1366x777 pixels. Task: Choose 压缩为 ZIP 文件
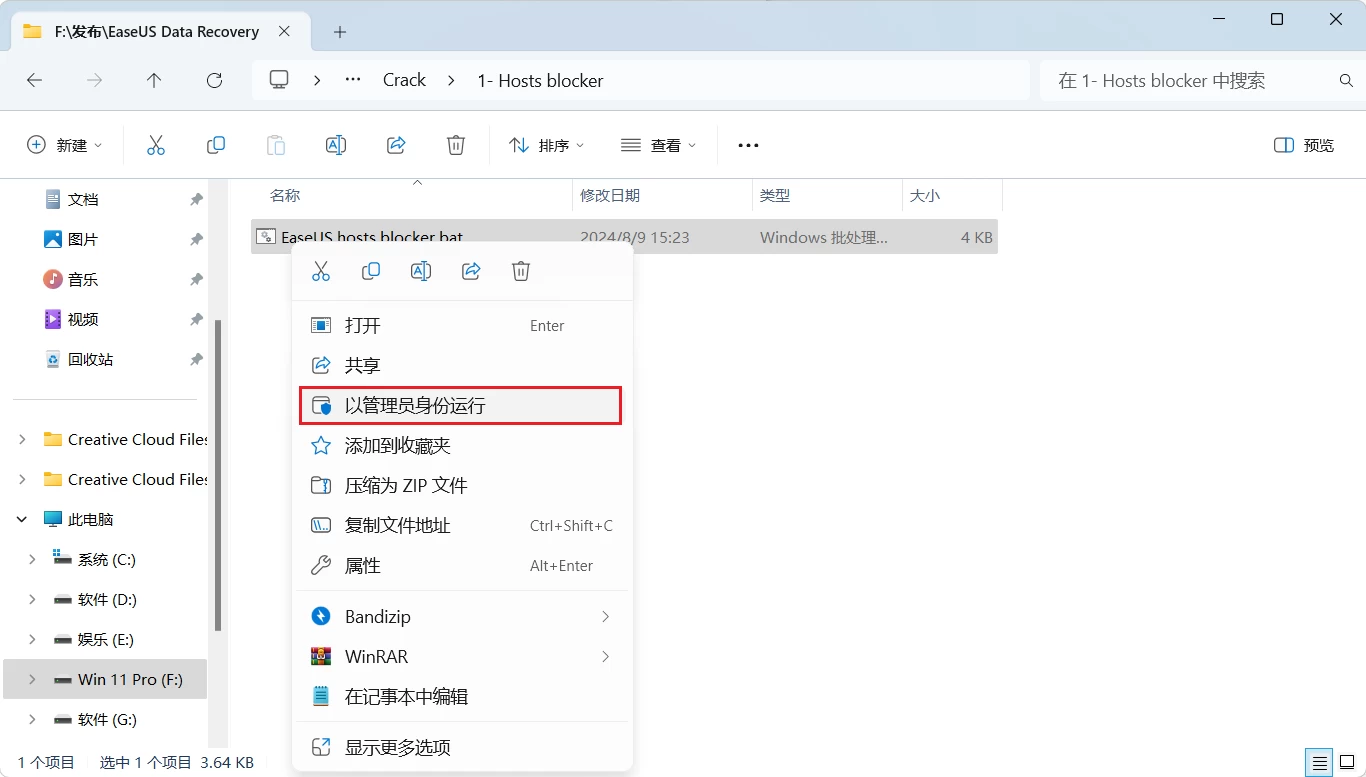pyautogui.click(x=461, y=486)
